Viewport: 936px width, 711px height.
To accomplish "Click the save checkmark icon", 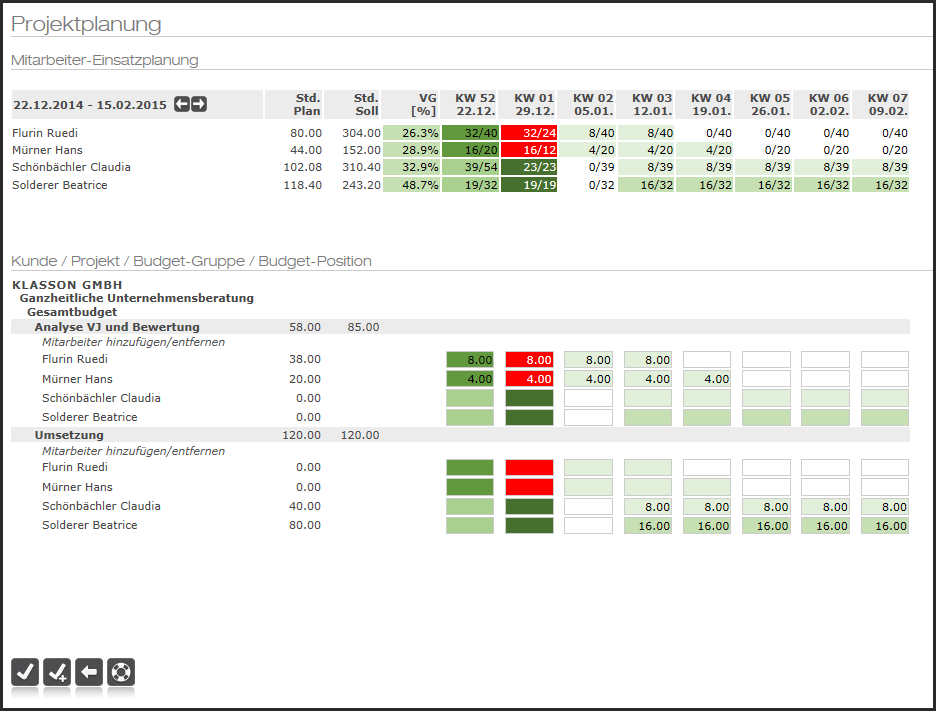I will (x=25, y=673).
